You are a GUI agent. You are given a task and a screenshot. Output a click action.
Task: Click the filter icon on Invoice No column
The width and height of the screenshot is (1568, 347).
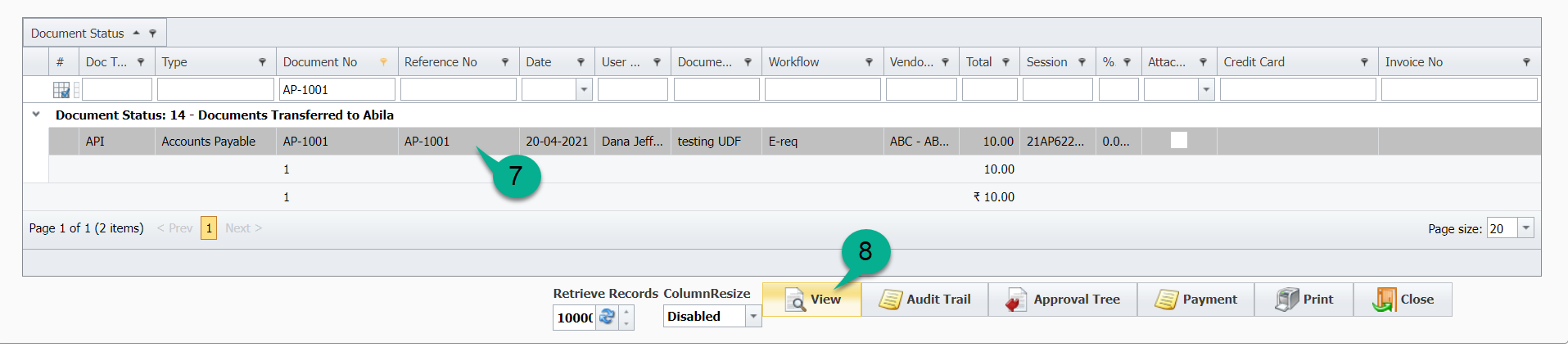click(x=1526, y=62)
